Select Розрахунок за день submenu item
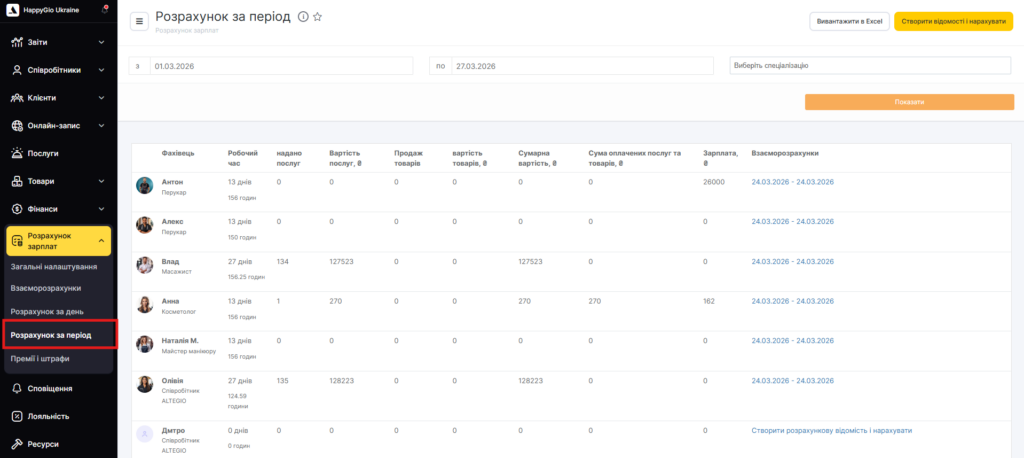This screenshot has width=1024, height=458. point(47,311)
